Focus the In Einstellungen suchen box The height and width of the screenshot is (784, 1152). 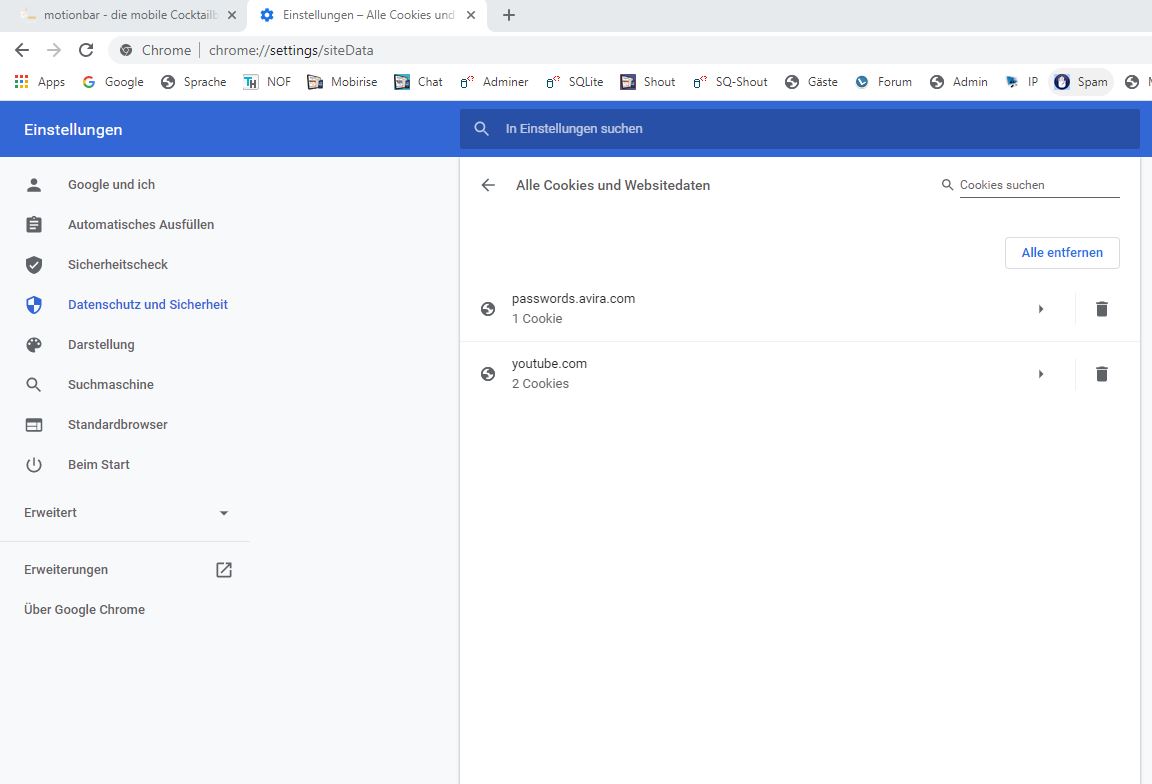800,129
